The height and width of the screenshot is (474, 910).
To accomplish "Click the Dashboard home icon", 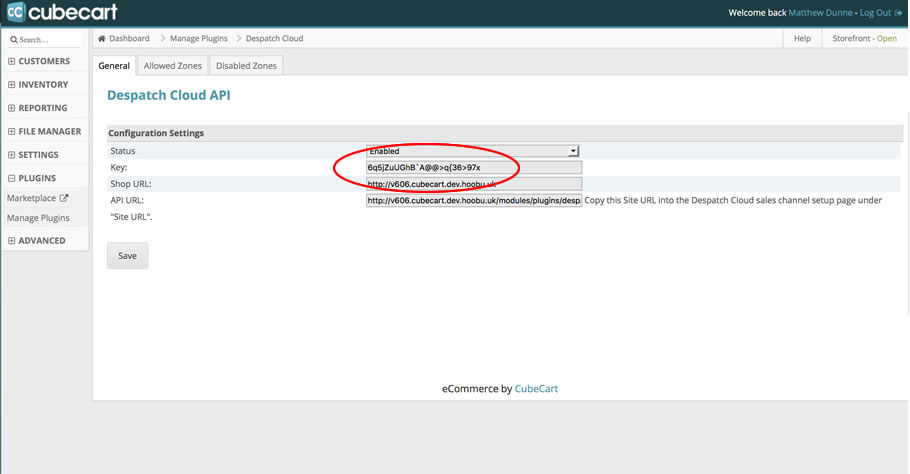I will (102, 38).
